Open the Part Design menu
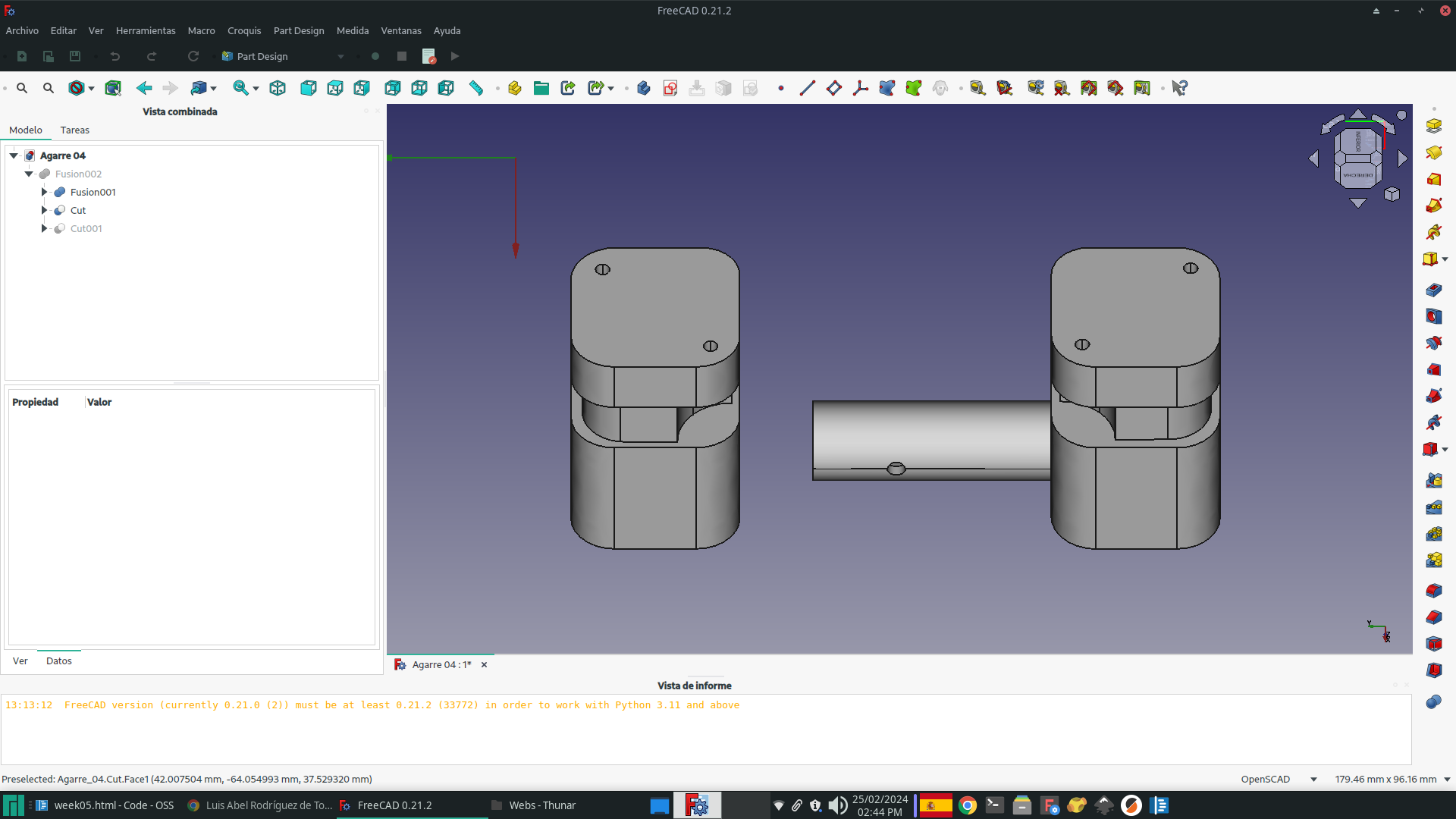This screenshot has width=1456, height=819. tap(299, 30)
